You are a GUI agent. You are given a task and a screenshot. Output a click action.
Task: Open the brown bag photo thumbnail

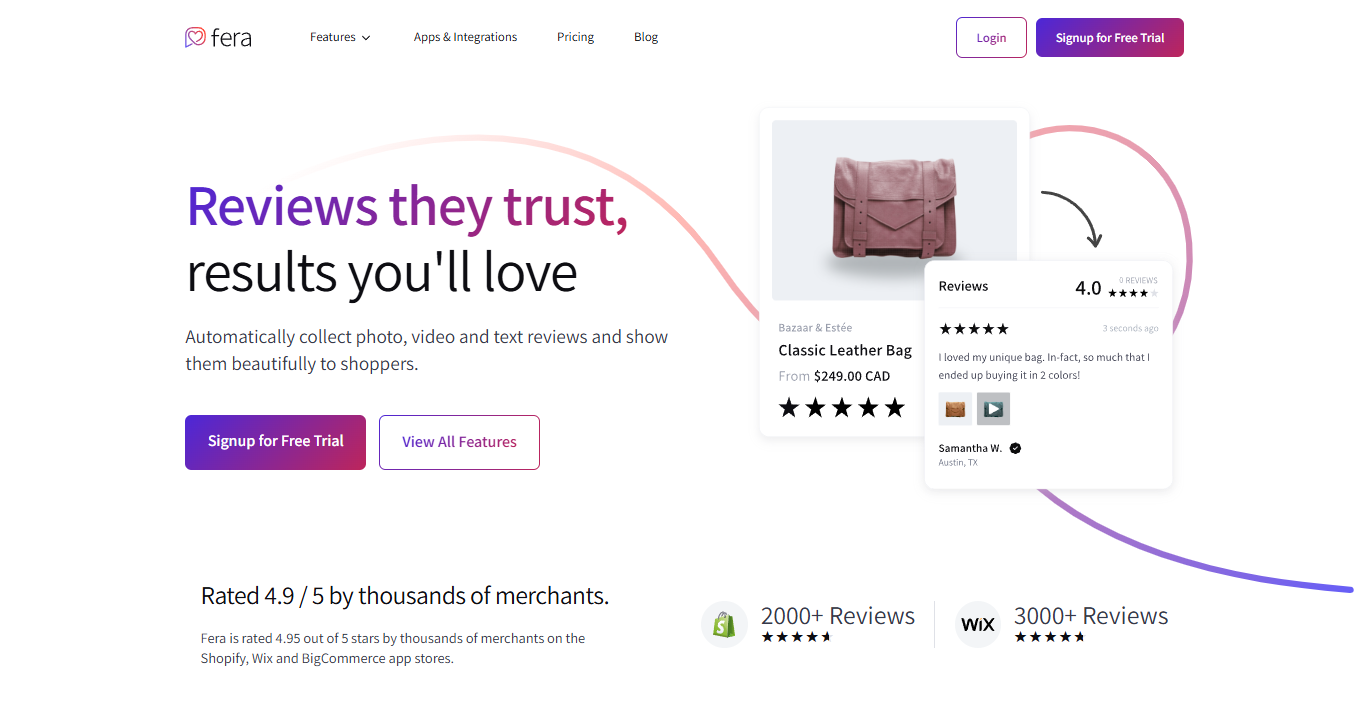[955, 409]
